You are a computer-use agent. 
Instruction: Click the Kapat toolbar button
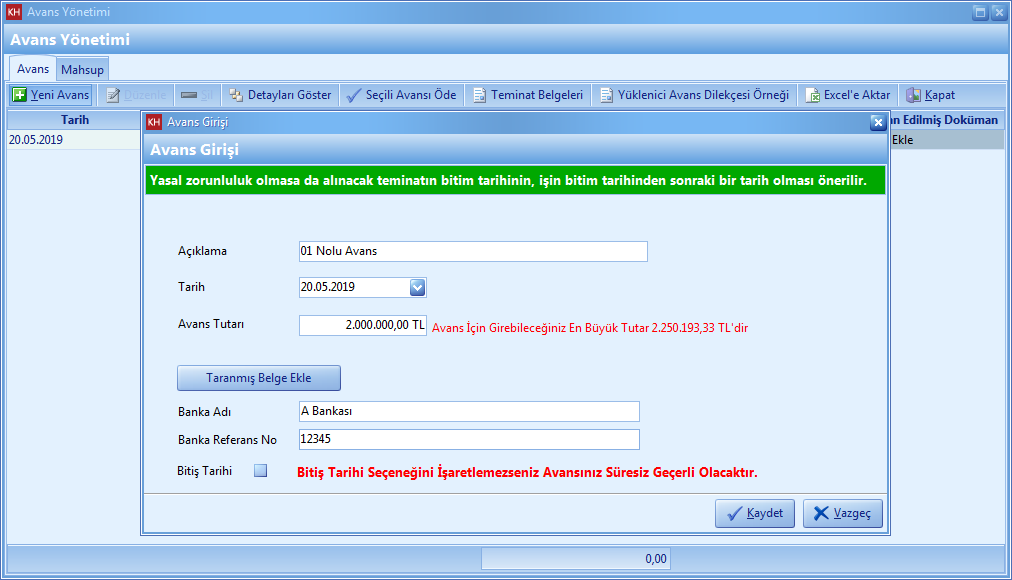(930, 95)
